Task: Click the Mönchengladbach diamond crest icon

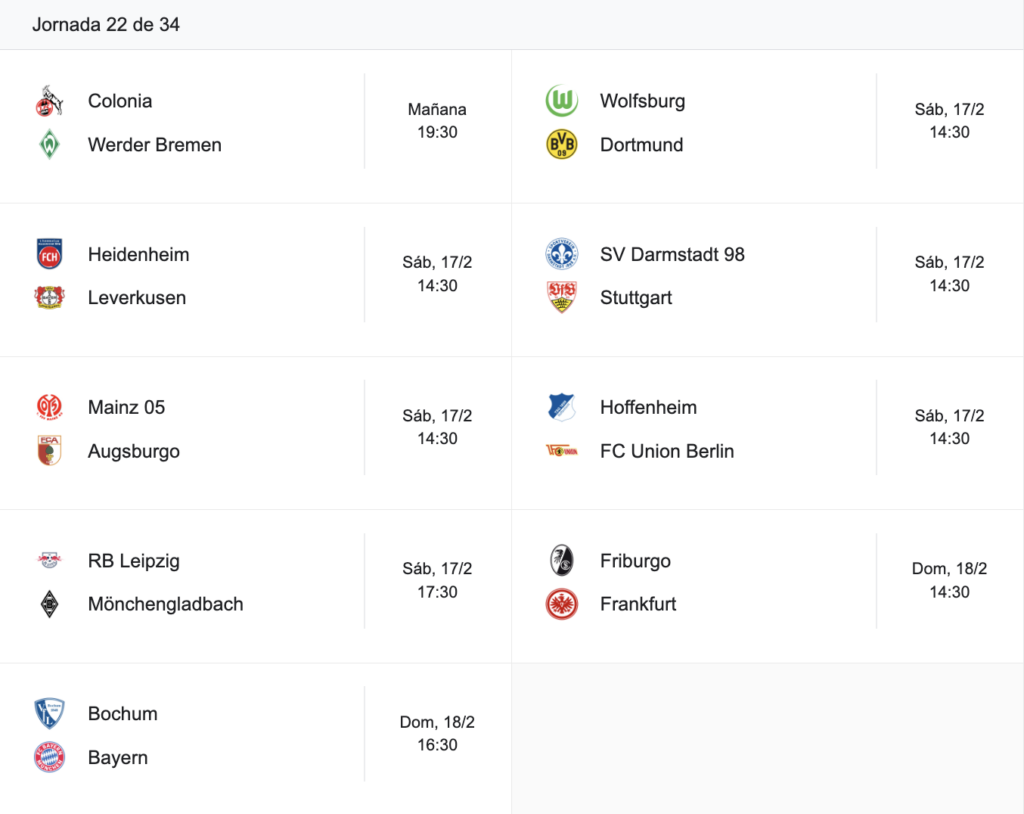Action: [x=49, y=604]
